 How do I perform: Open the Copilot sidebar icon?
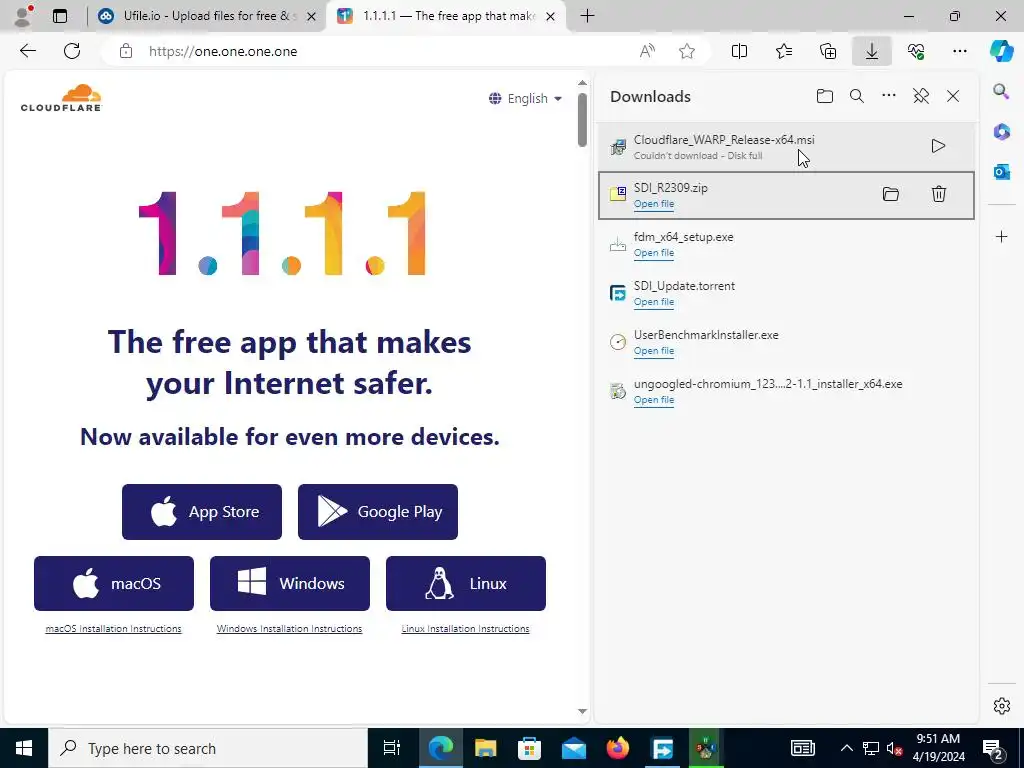pos(1001,51)
